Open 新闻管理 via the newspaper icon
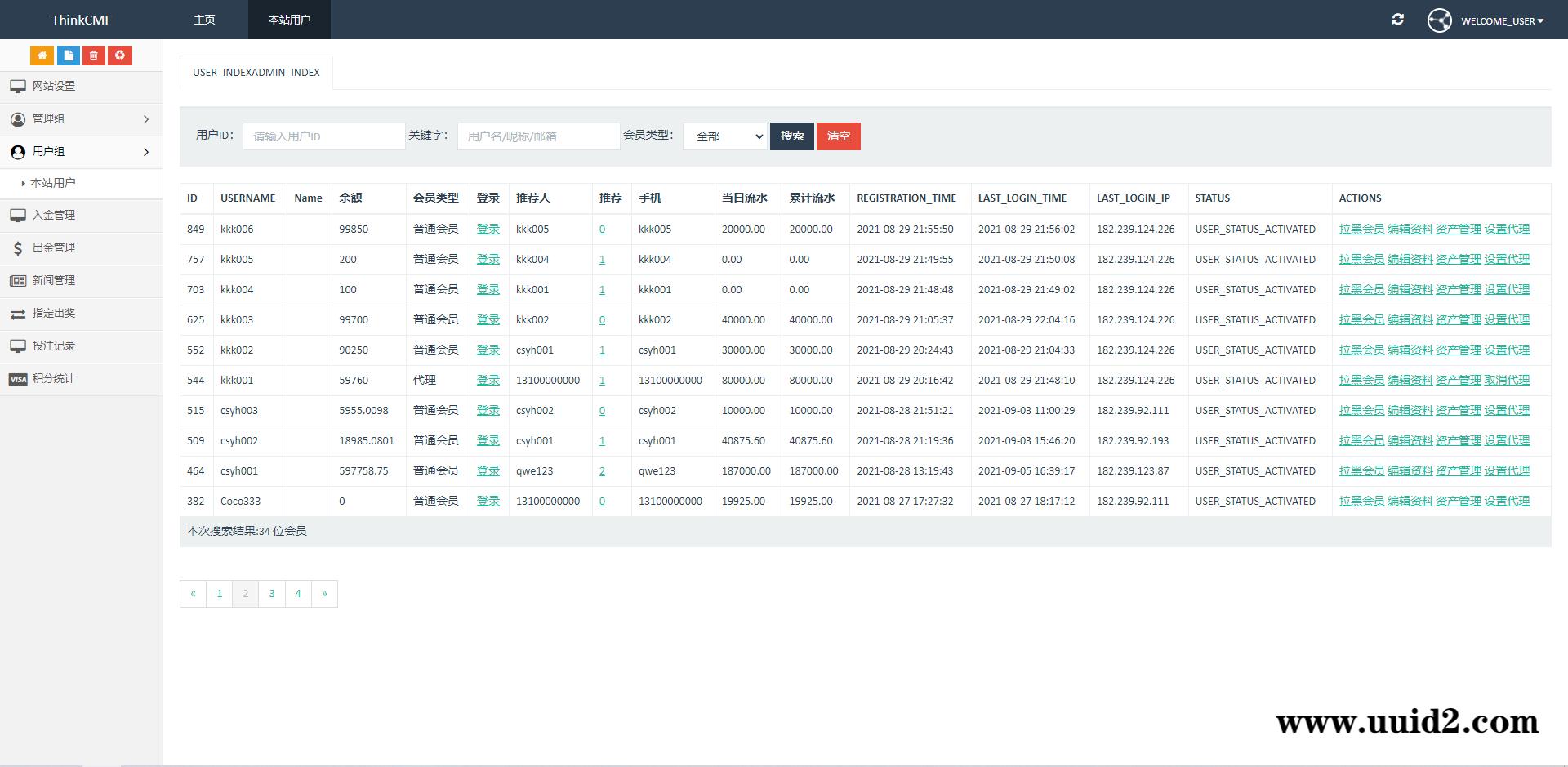 pyautogui.click(x=53, y=280)
